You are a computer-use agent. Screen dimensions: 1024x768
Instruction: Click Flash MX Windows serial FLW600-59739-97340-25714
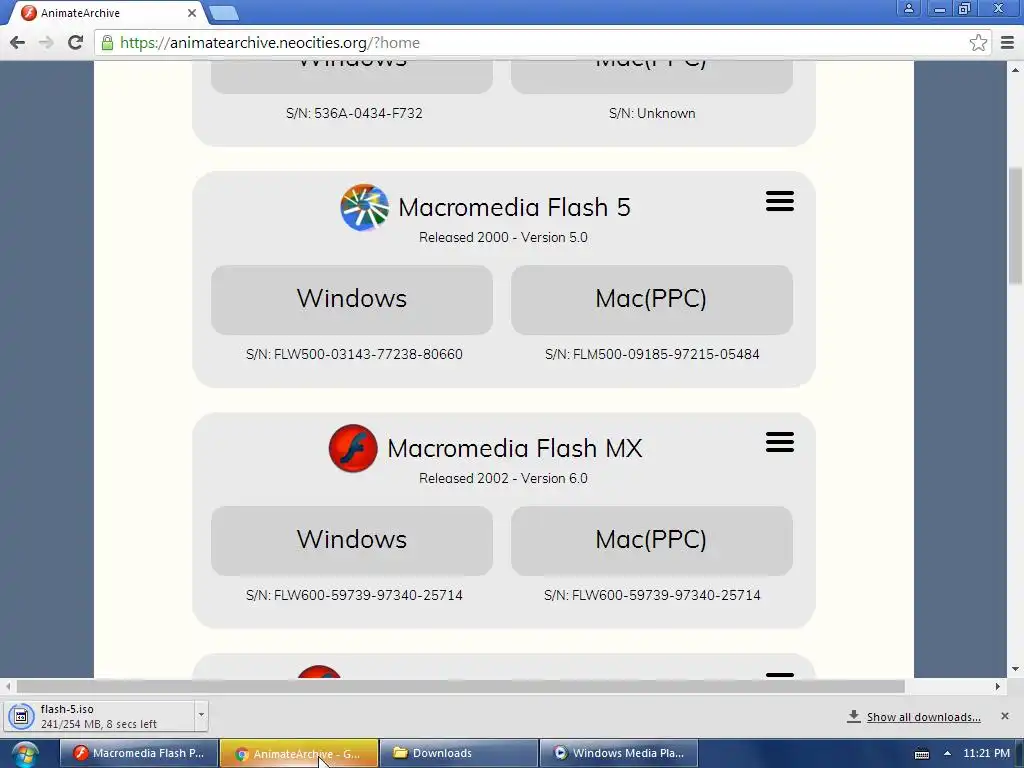[x=368, y=595]
